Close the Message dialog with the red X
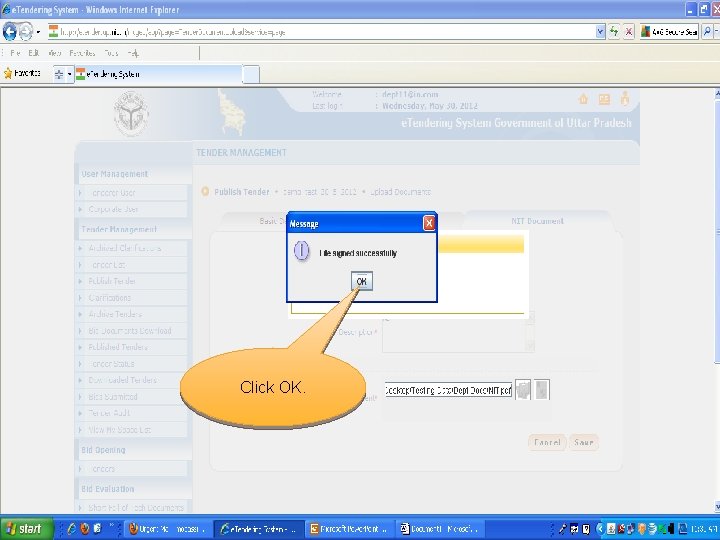This screenshot has width=720, height=540. [429, 223]
